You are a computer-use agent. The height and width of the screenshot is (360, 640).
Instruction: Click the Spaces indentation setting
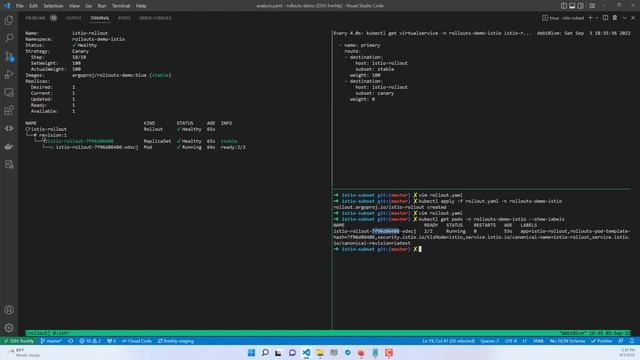(x=489, y=341)
